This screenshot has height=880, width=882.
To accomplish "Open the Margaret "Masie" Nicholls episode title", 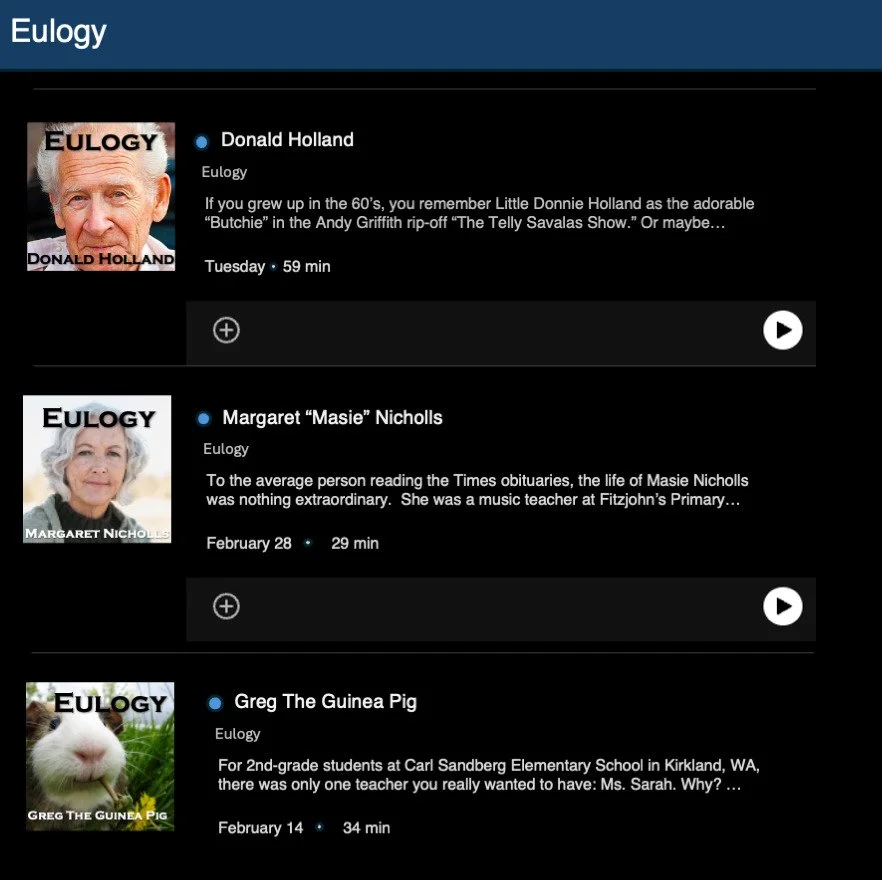I will [x=332, y=417].
